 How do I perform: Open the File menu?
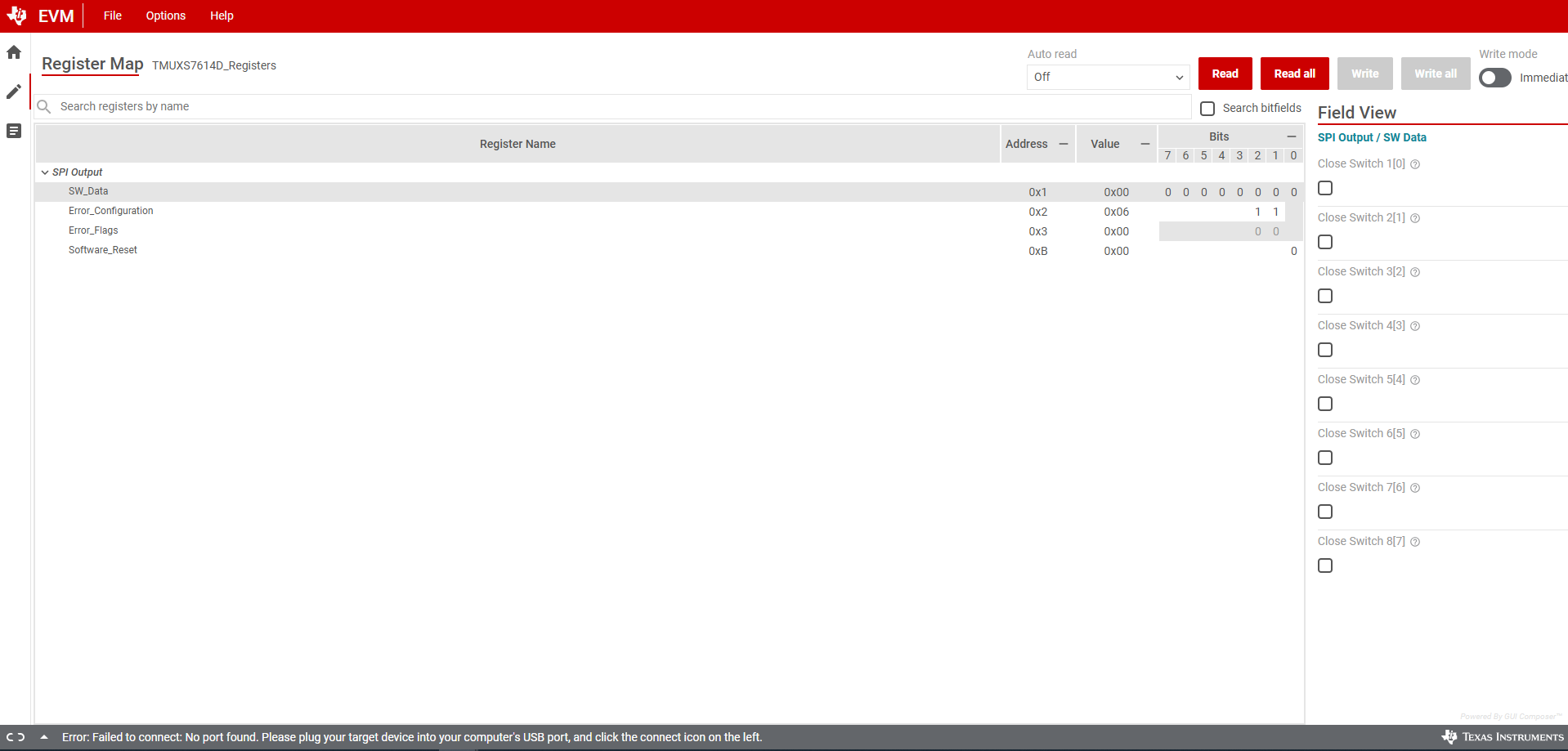pos(113,16)
